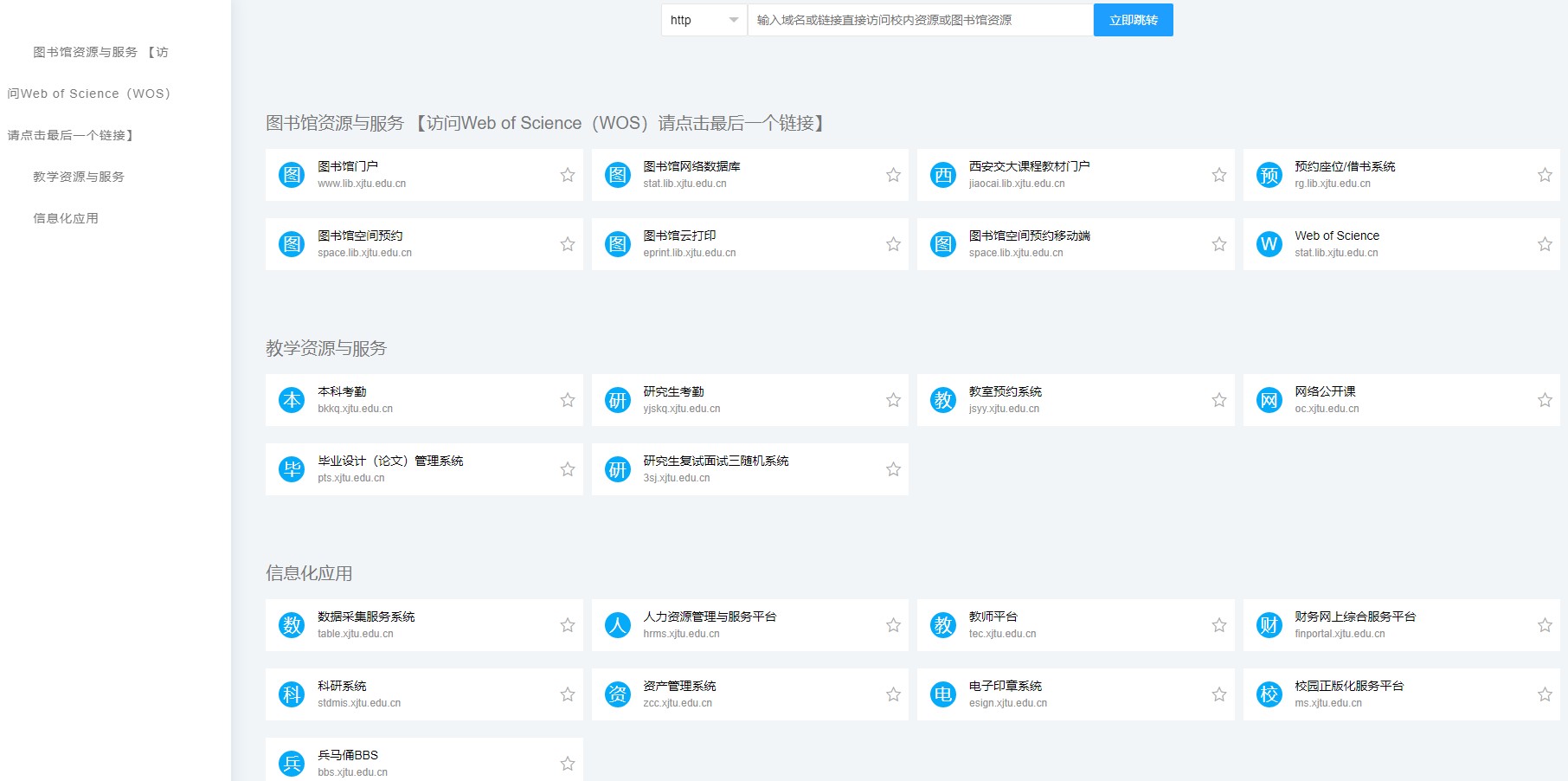1568x781 pixels.
Task: Toggle favorite star on 图书馆空间预约移动端
Action: [1219, 244]
